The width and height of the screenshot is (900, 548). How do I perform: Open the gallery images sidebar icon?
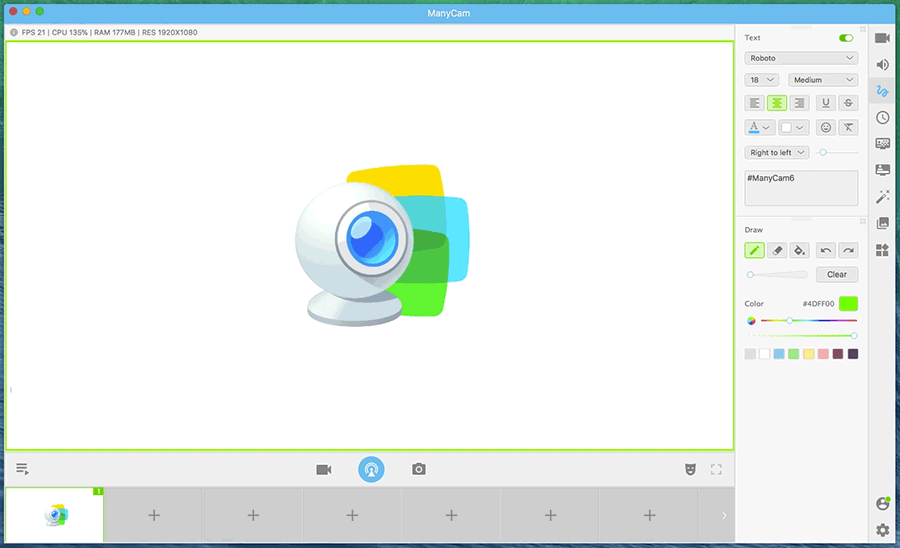click(882, 223)
